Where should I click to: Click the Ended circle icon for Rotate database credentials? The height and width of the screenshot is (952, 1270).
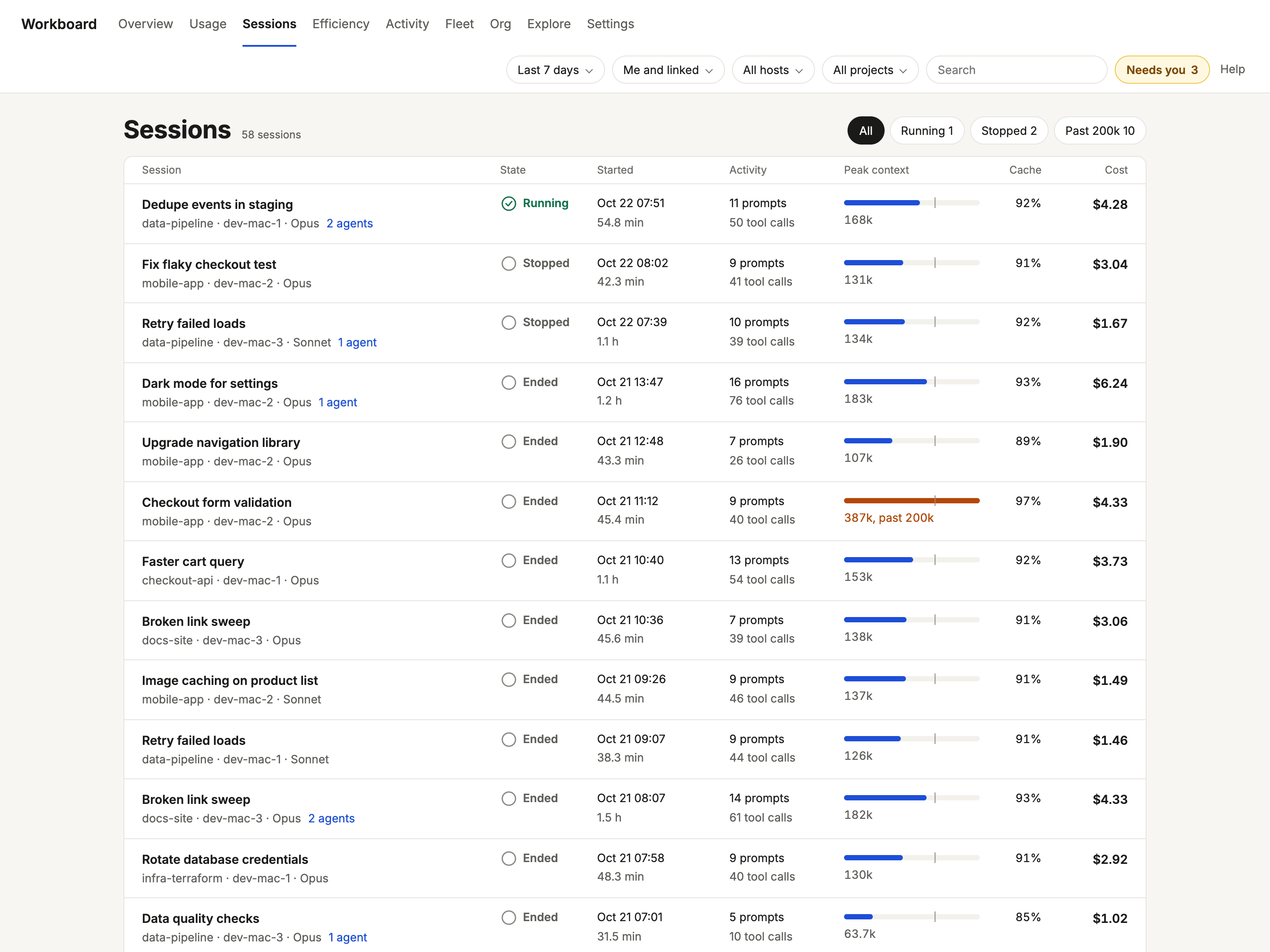pyautogui.click(x=509, y=859)
